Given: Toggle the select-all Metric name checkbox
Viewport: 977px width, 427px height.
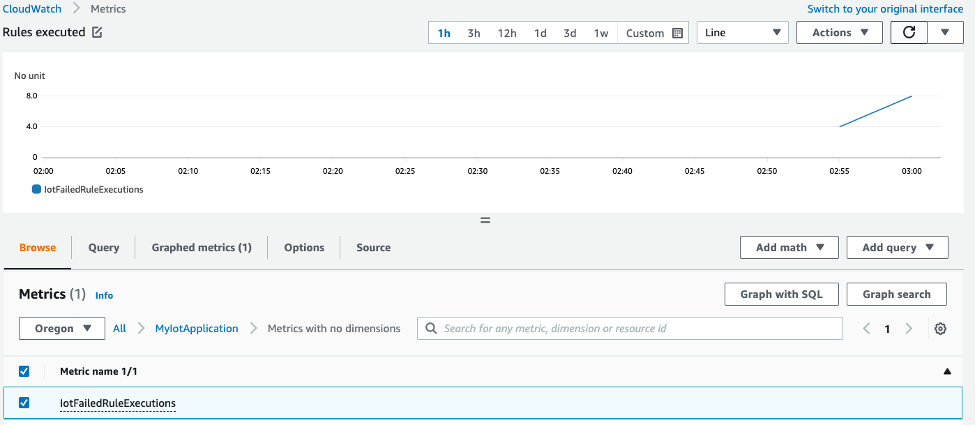Looking at the screenshot, I should coord(24,372).
